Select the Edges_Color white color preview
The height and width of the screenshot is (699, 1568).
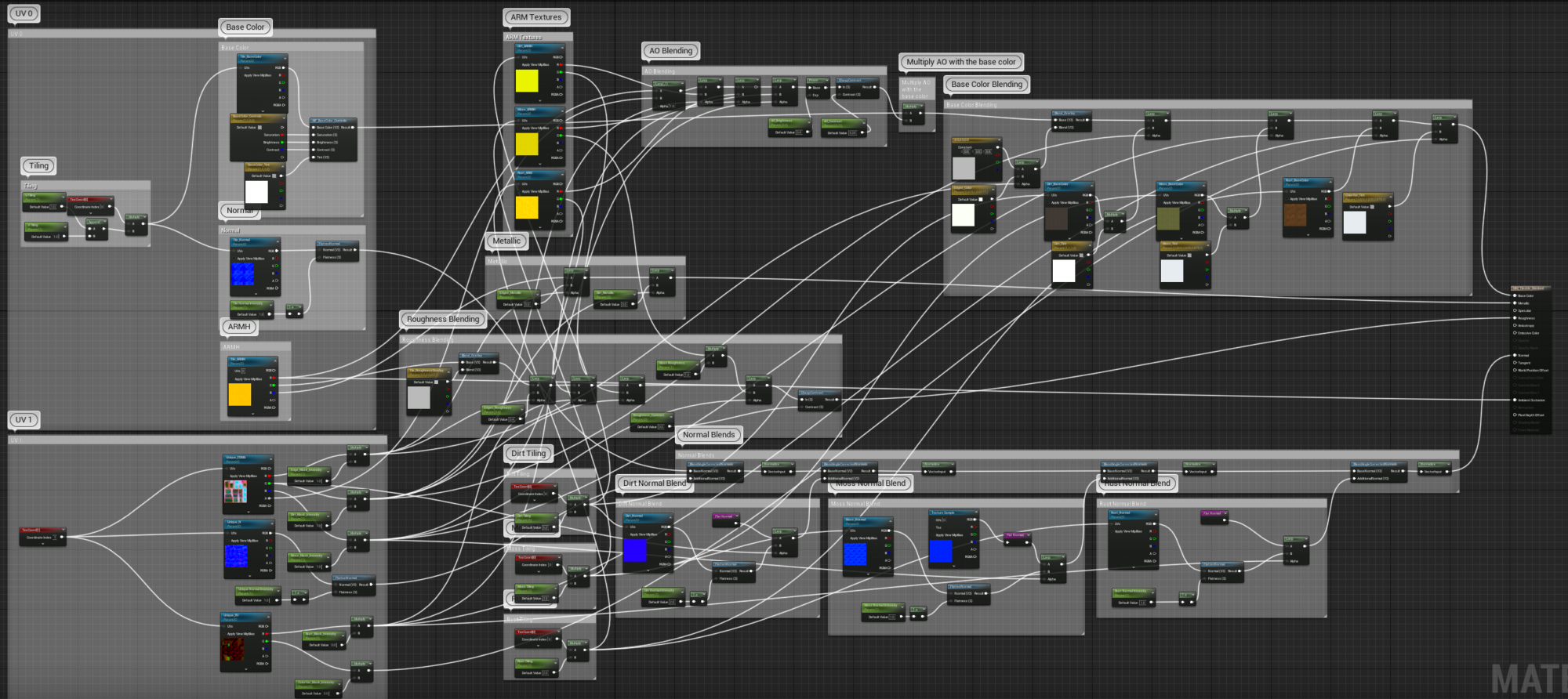pos(964,215)
